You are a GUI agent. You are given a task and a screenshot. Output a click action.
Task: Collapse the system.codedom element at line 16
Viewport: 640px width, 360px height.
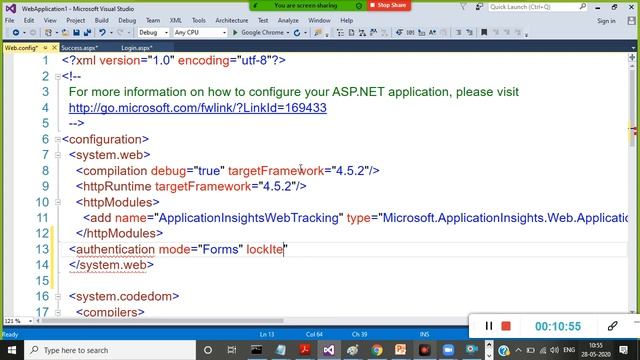pos(58,297)
